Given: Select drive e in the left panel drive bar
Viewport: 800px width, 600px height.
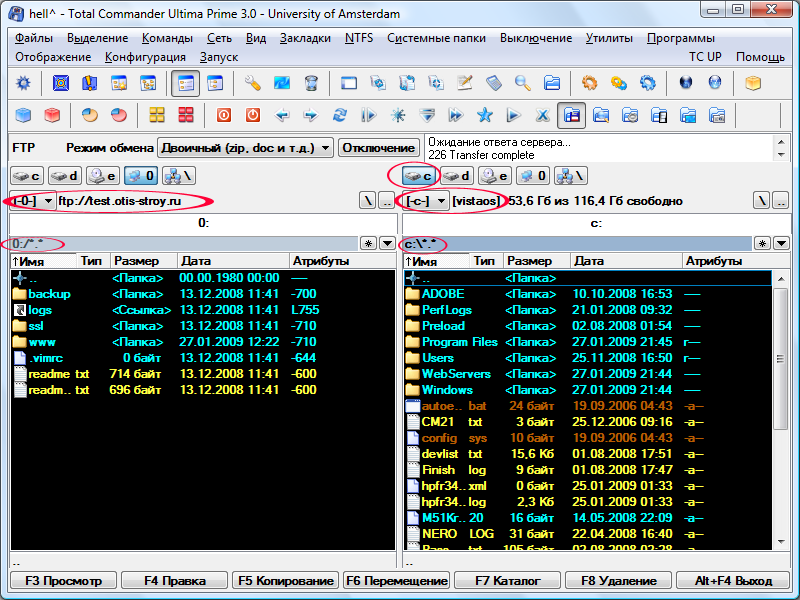Looking at the screenshot, I should (103, 176).
